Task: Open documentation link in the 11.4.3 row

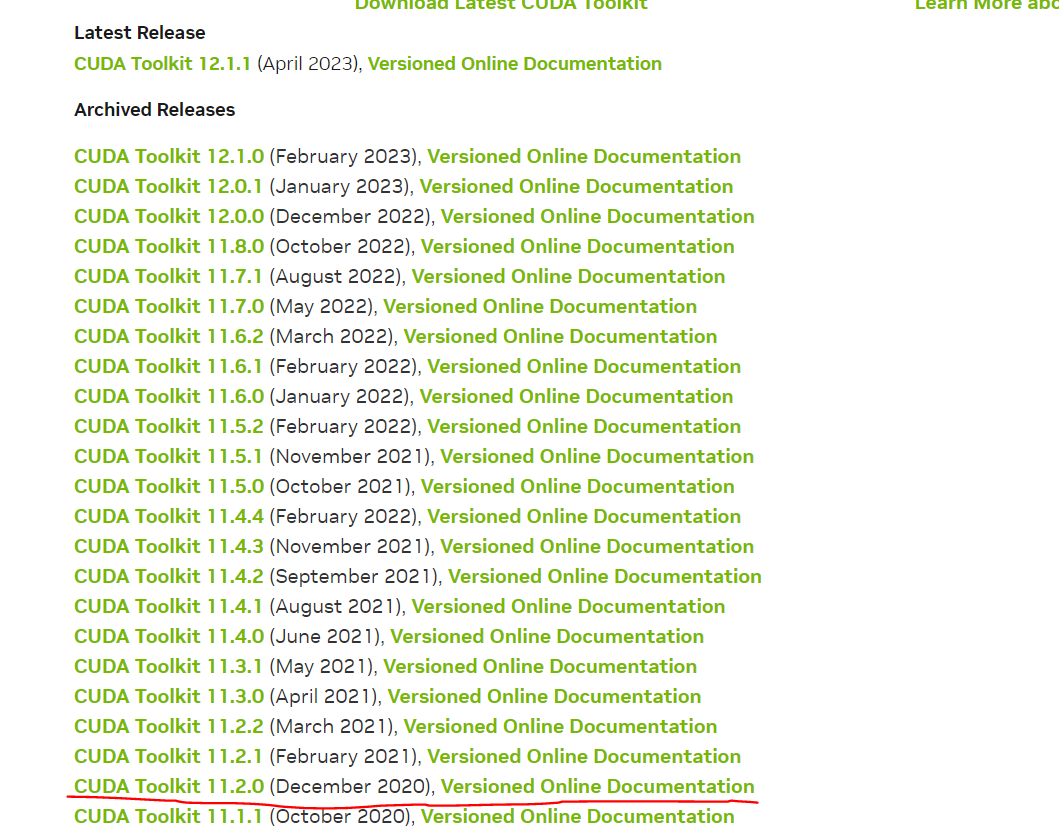Action: 597,546
